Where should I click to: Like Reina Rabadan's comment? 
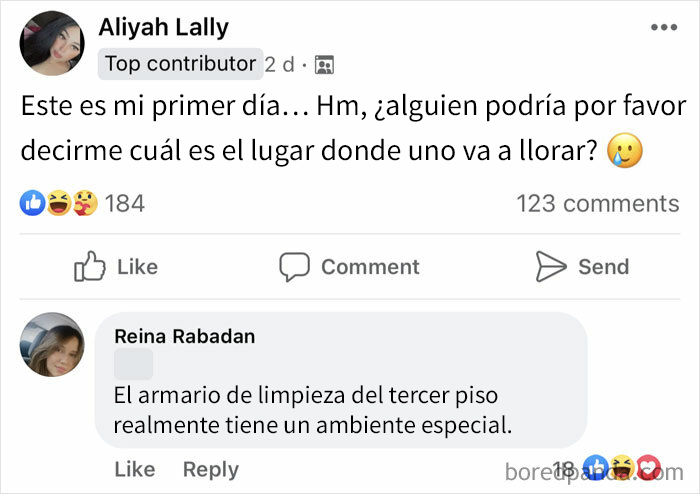tap(135, 469)
